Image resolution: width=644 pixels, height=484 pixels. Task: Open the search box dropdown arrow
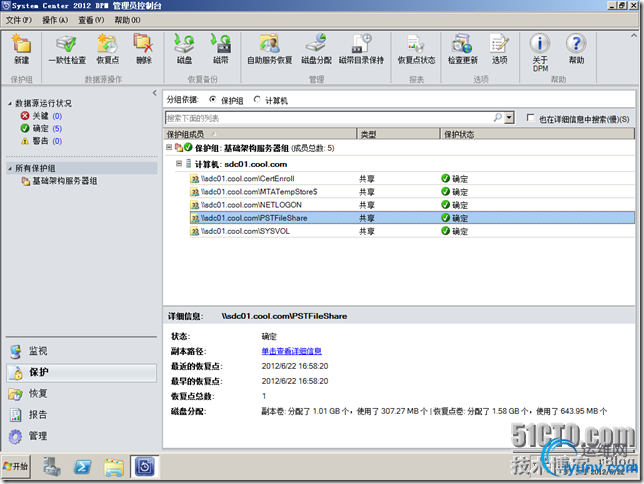click(x=509, y=118)
